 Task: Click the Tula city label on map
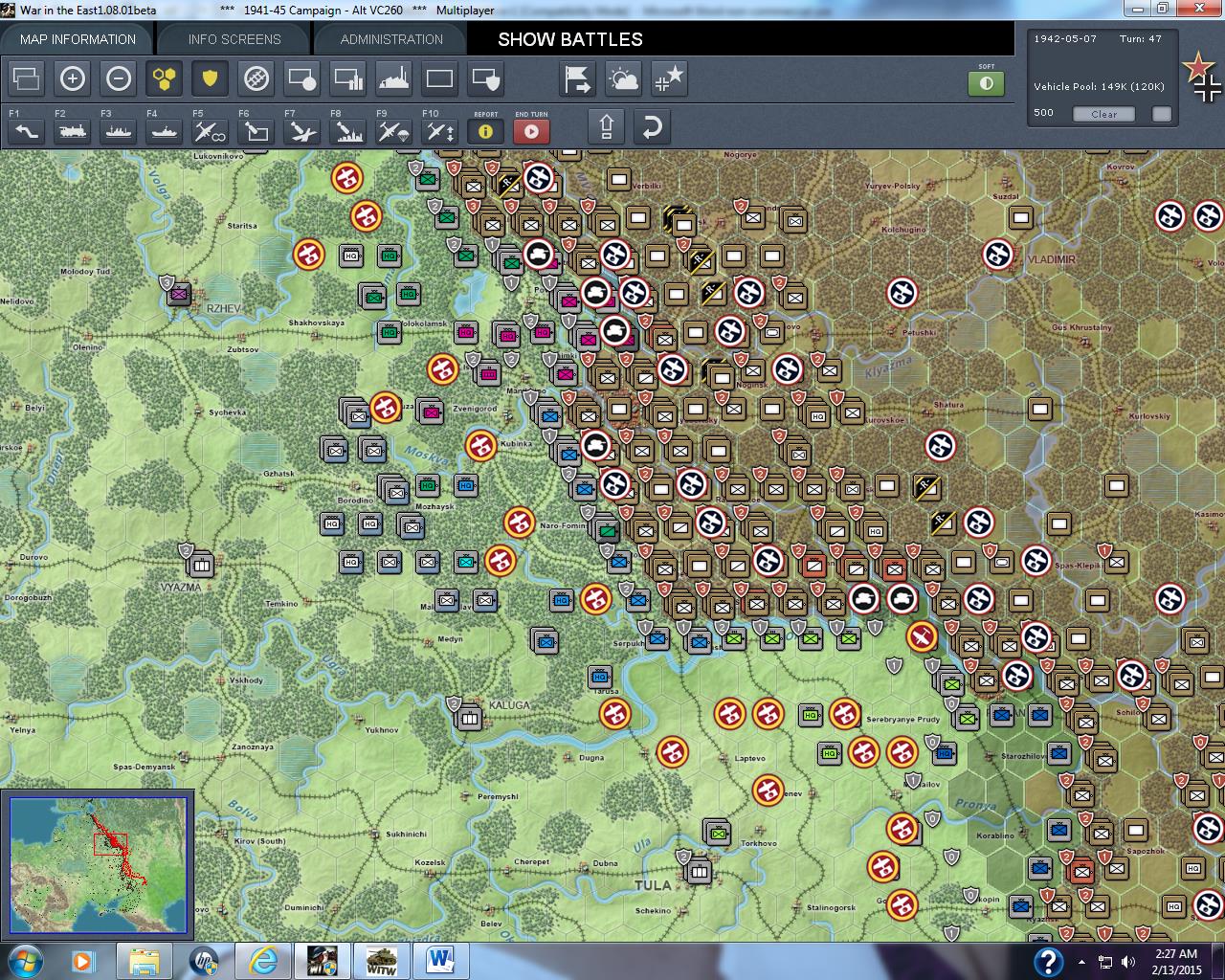pos(653,885)
